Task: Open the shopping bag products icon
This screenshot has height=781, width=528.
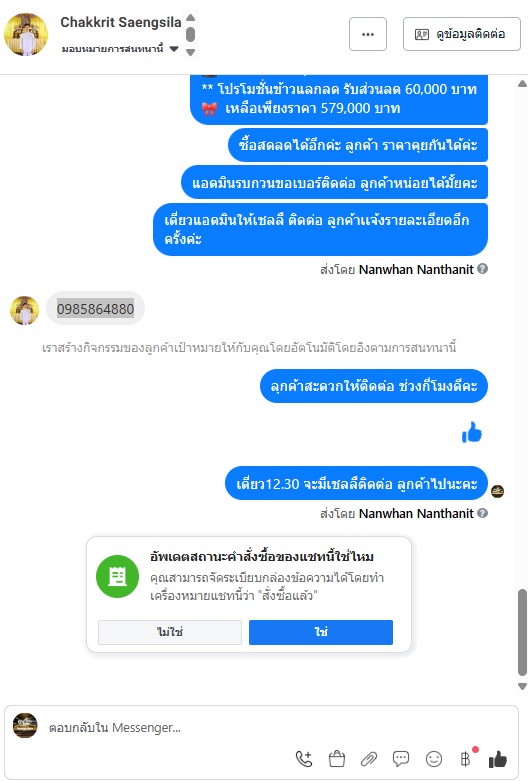Action: [x=337, y=759]
